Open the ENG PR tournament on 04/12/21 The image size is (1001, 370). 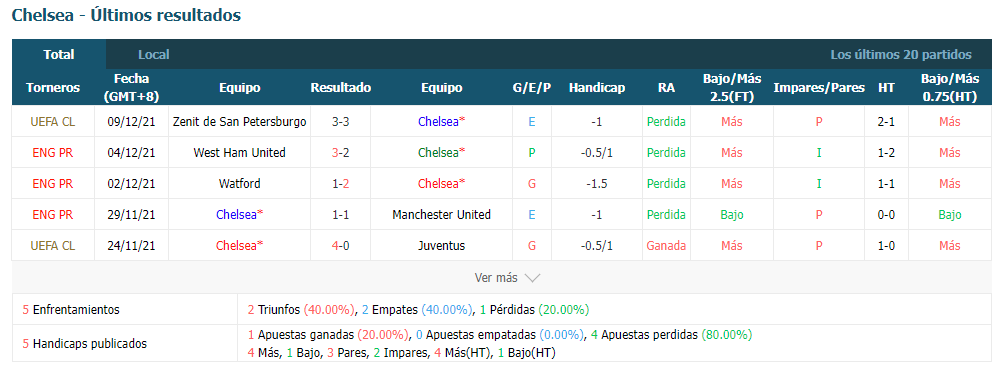(53, 152)
